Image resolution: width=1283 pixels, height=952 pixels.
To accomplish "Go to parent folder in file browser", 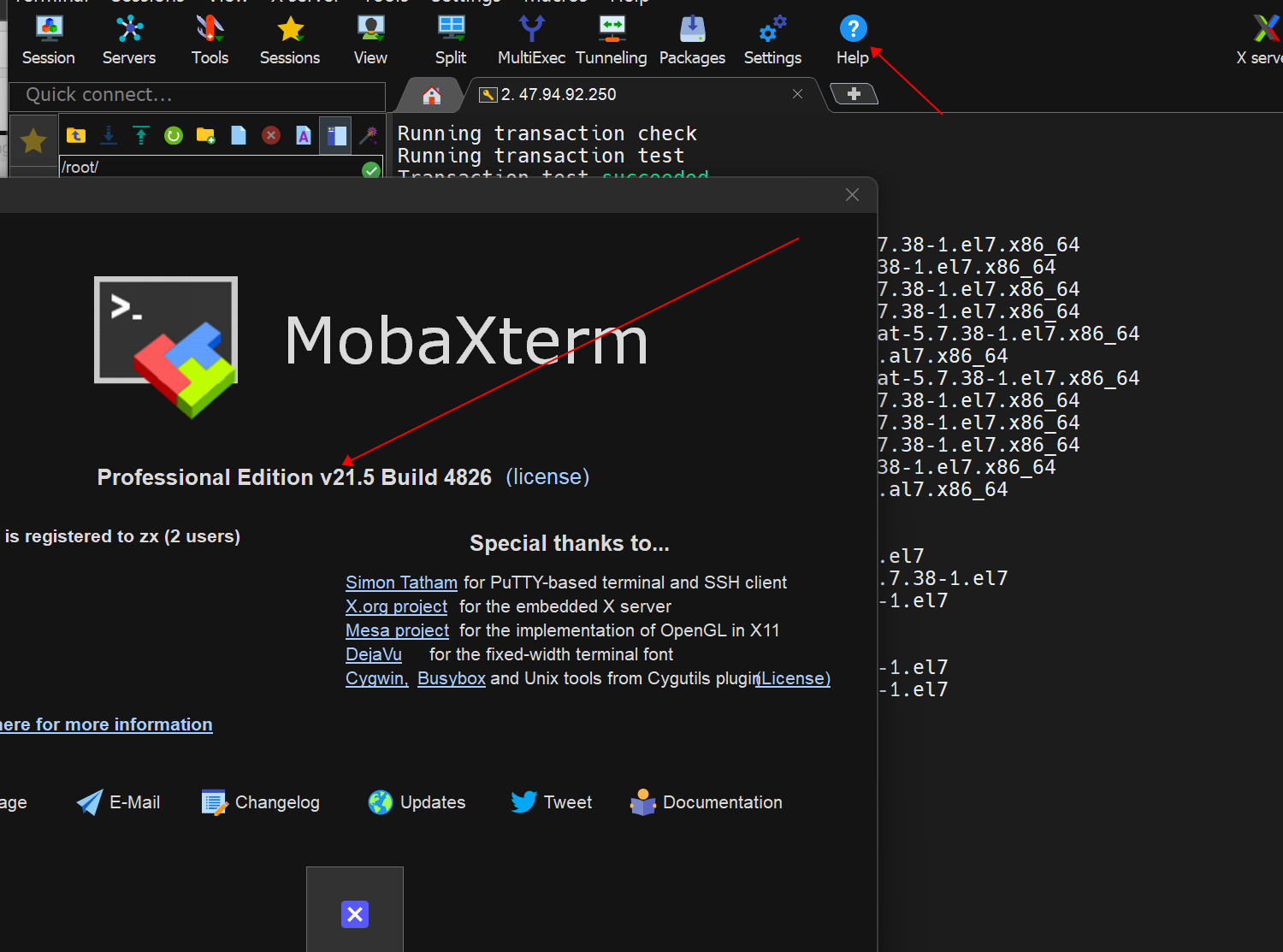I will [76, 135].
